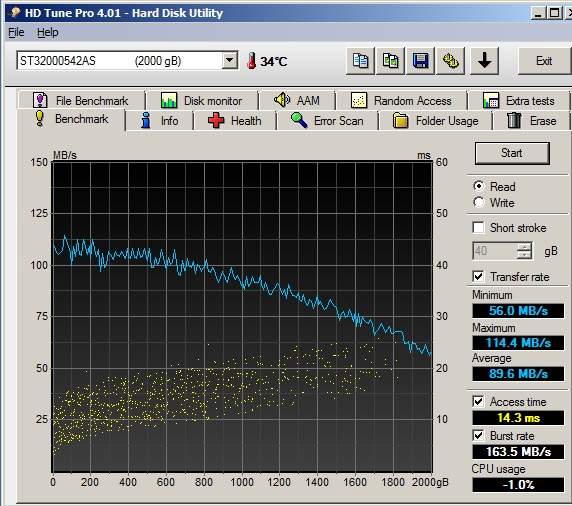Toggle the Burst rate checkbox
This screenshot has height=506, width=572.
click(x=478, y=436)
